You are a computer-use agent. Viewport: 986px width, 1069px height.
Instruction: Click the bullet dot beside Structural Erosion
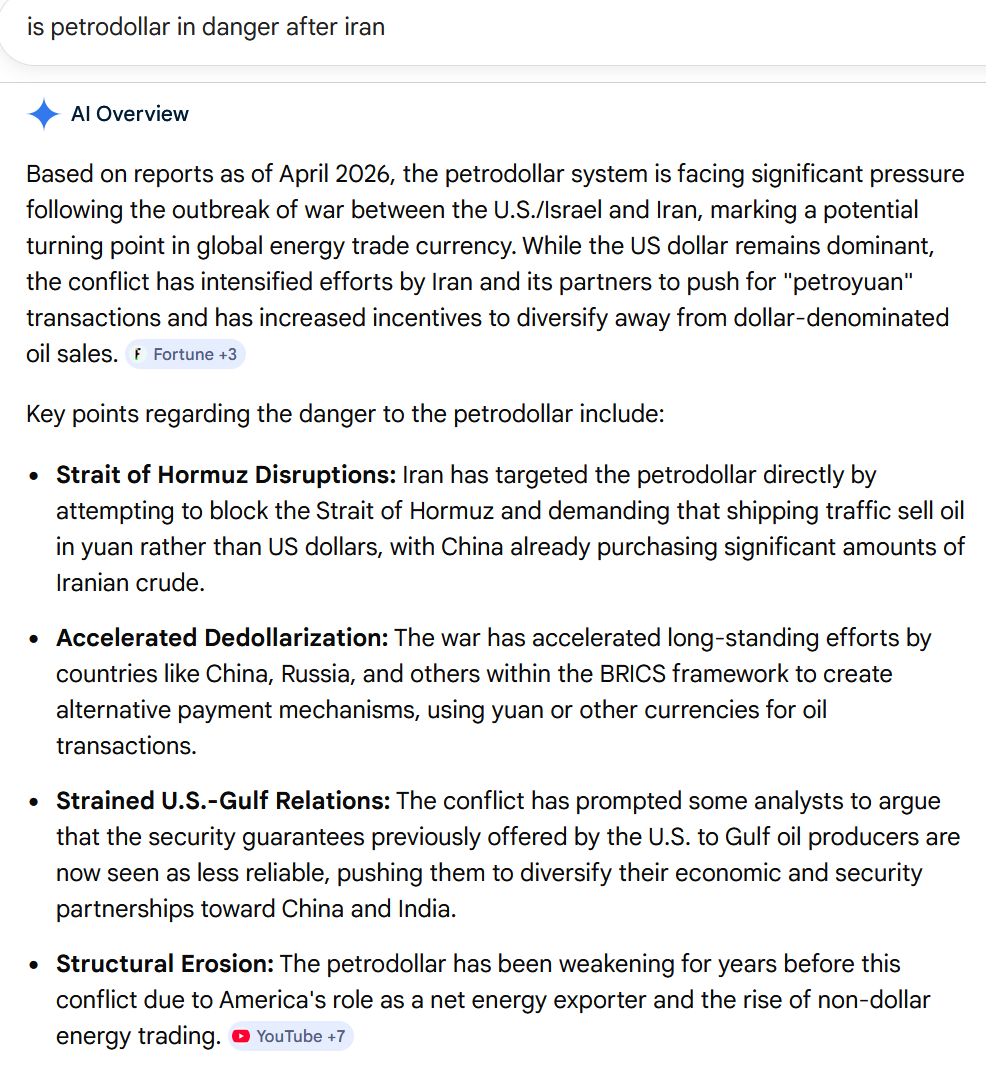click(35, 965)
